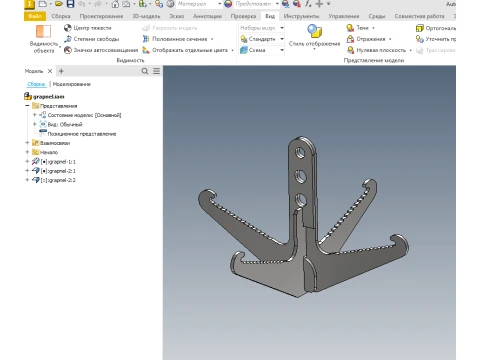Click the grapnel 3D model in viewport
This screenshot has width=480, height=360.
pyautogui.click(x=303, y=217)
